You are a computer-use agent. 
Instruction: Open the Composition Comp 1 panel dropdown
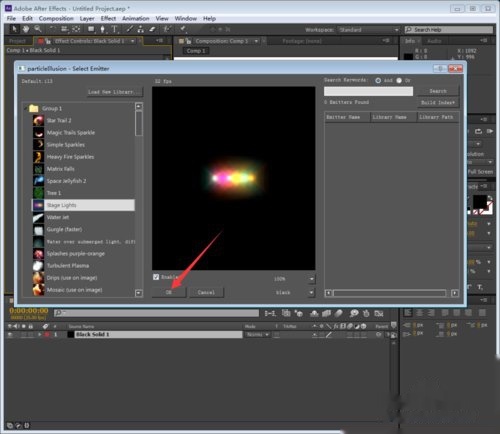click(x=256, y=41)
